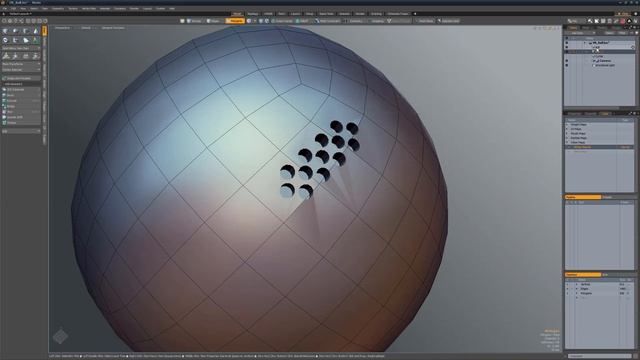
Task: Click the Slice tool below Bridge
Action: pos(21,111)
